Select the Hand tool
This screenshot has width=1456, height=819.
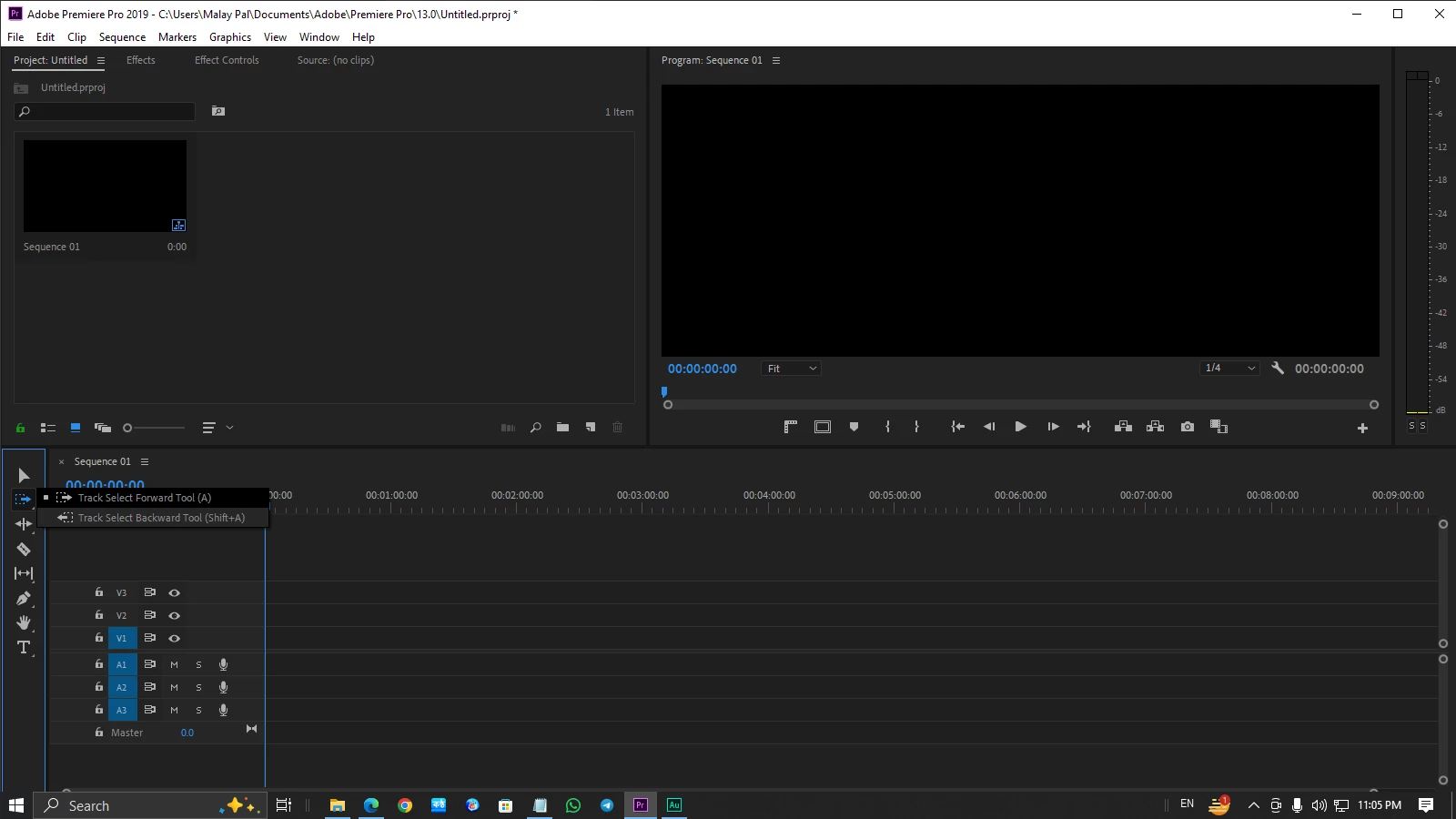24,622
